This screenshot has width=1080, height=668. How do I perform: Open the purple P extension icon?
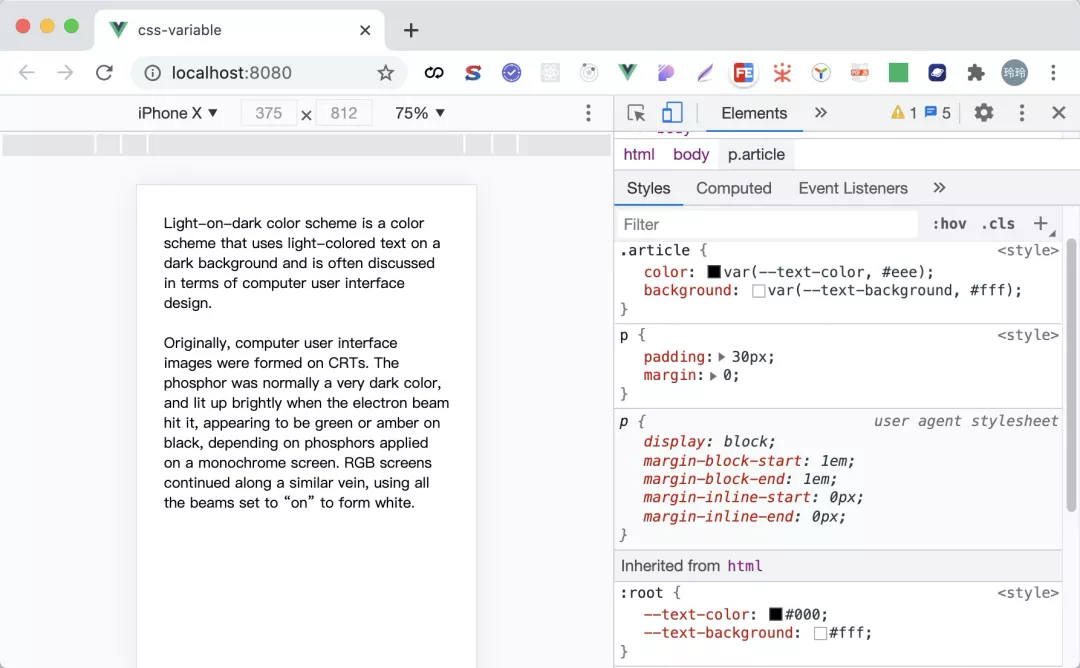(666, 72)
